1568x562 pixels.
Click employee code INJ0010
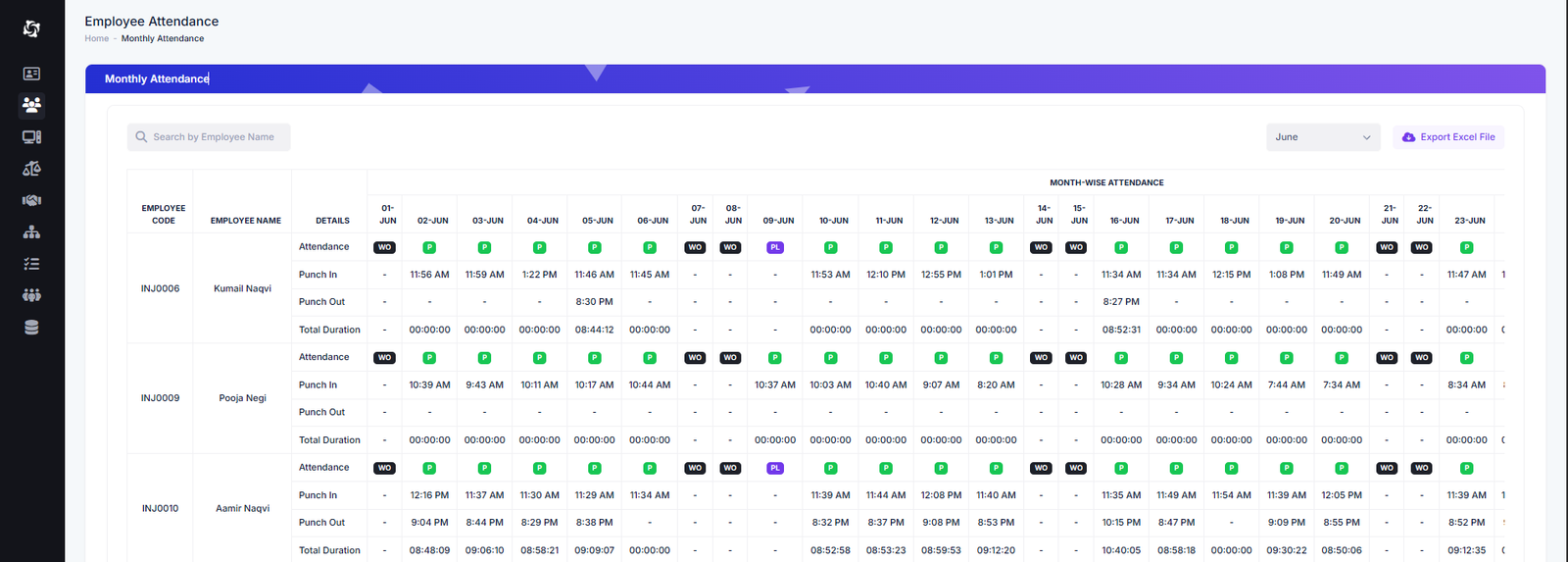[x=160, y=508]
